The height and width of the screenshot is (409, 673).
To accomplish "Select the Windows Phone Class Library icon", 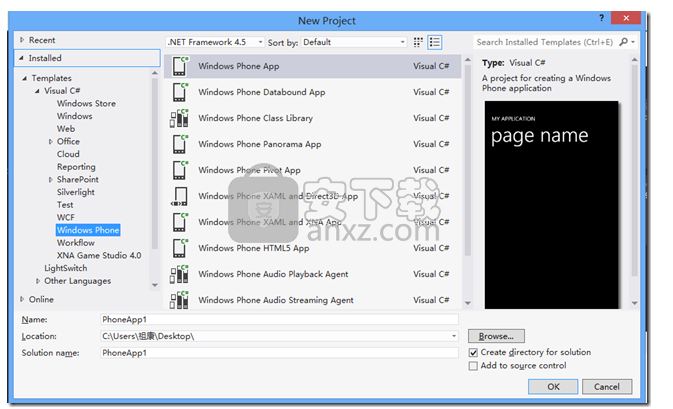I will point(179,118).
